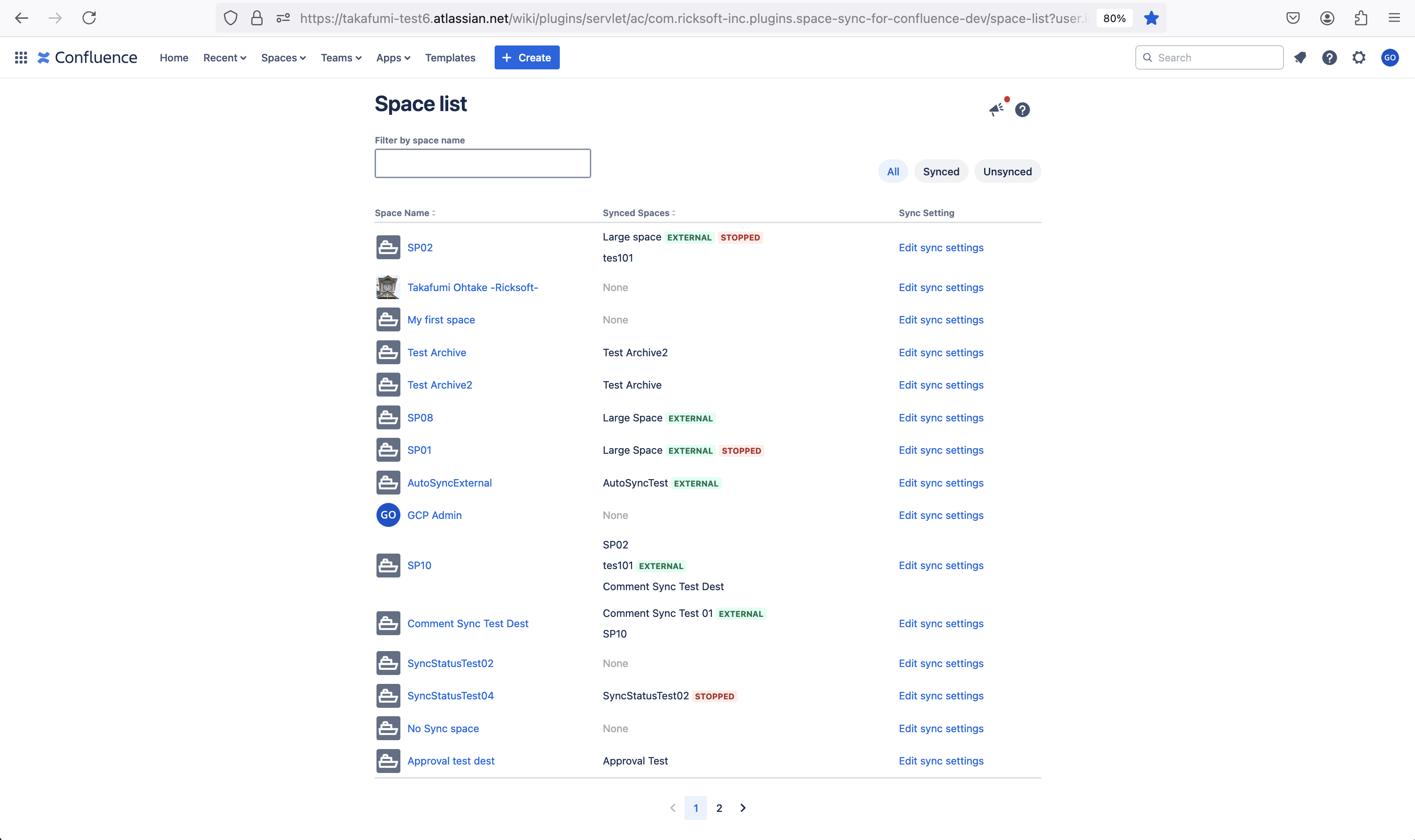
Task: Select the Synced filter tab
Action: coord(940,171)
